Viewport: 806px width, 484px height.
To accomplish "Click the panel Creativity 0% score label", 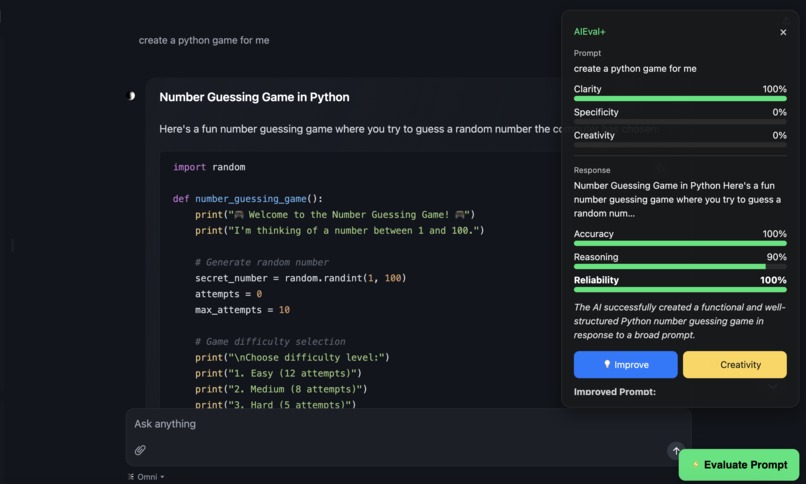I will coord(680,135).
